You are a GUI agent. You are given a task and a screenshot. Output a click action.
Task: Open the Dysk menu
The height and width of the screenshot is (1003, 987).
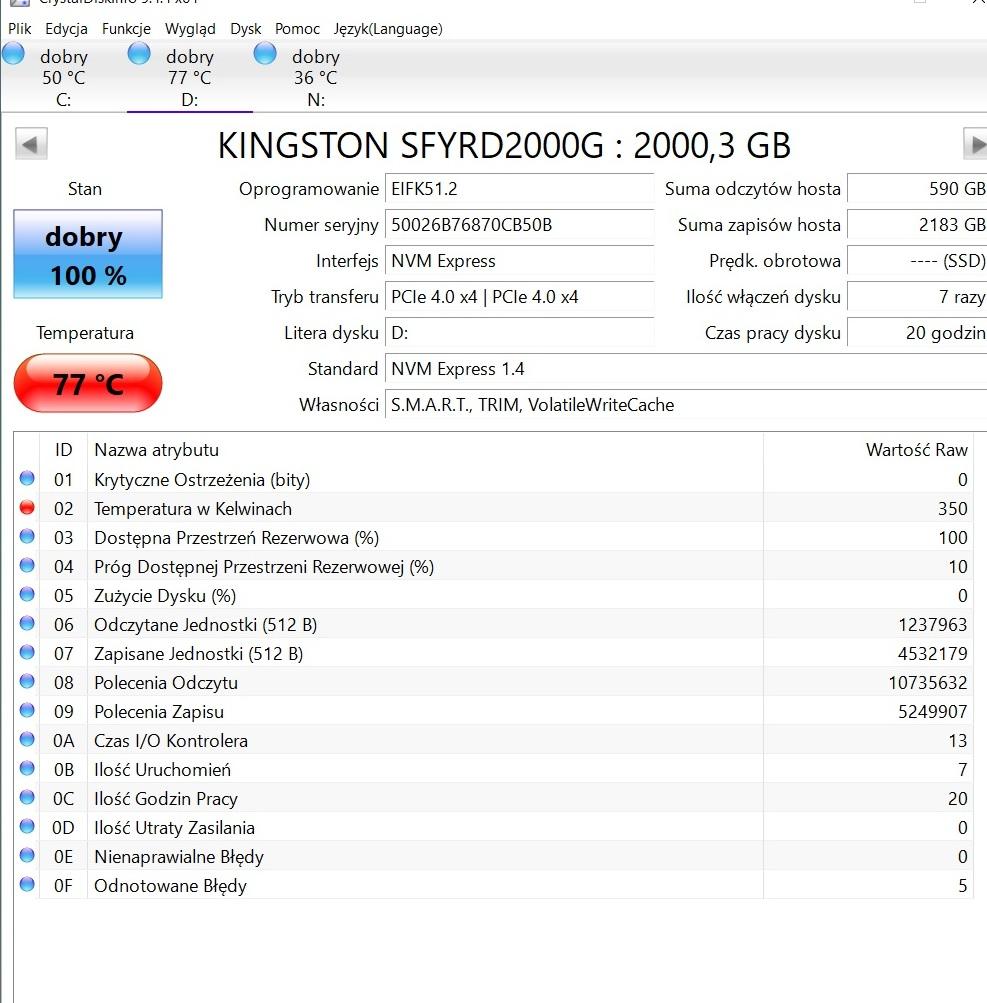[x=246, y=29]
